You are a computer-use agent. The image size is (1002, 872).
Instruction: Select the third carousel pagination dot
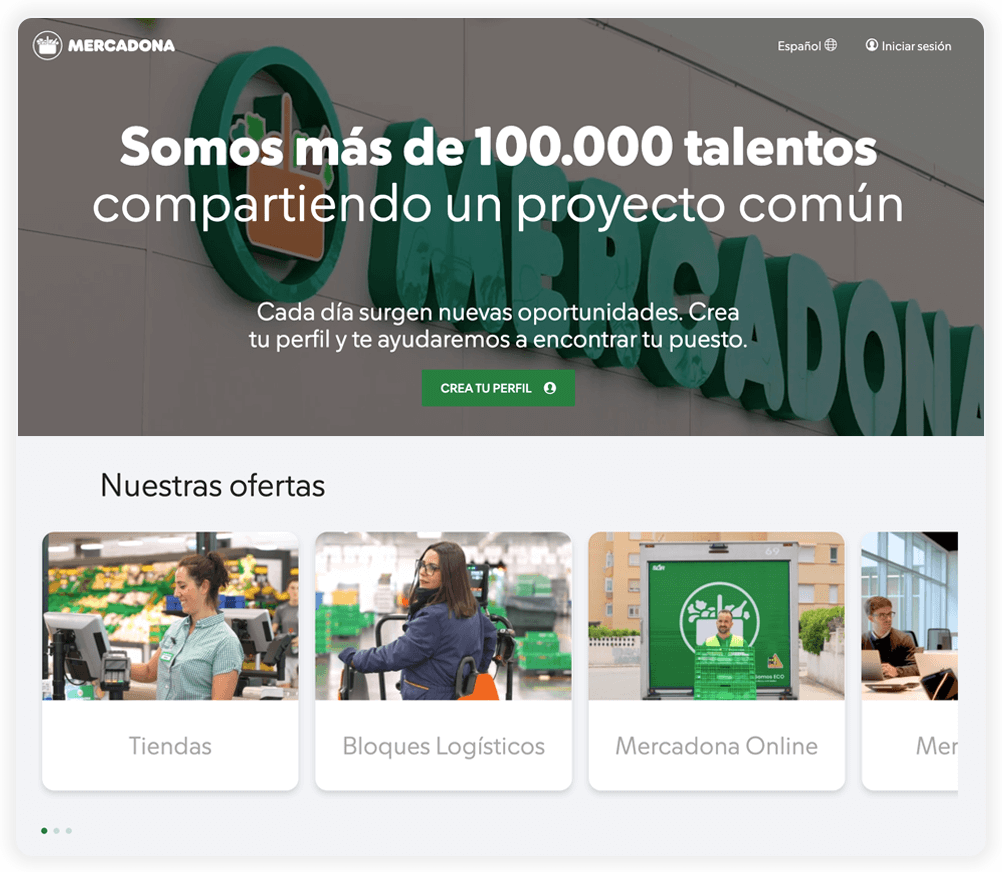pyautogui.click(x=68, y=830)
